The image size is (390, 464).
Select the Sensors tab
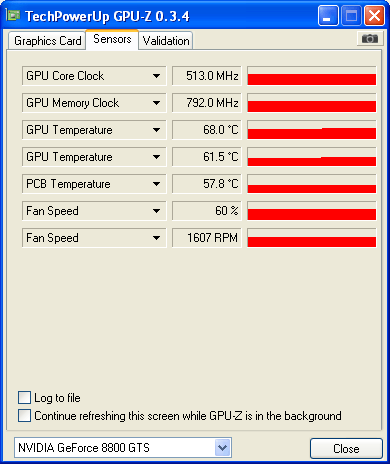112,39
